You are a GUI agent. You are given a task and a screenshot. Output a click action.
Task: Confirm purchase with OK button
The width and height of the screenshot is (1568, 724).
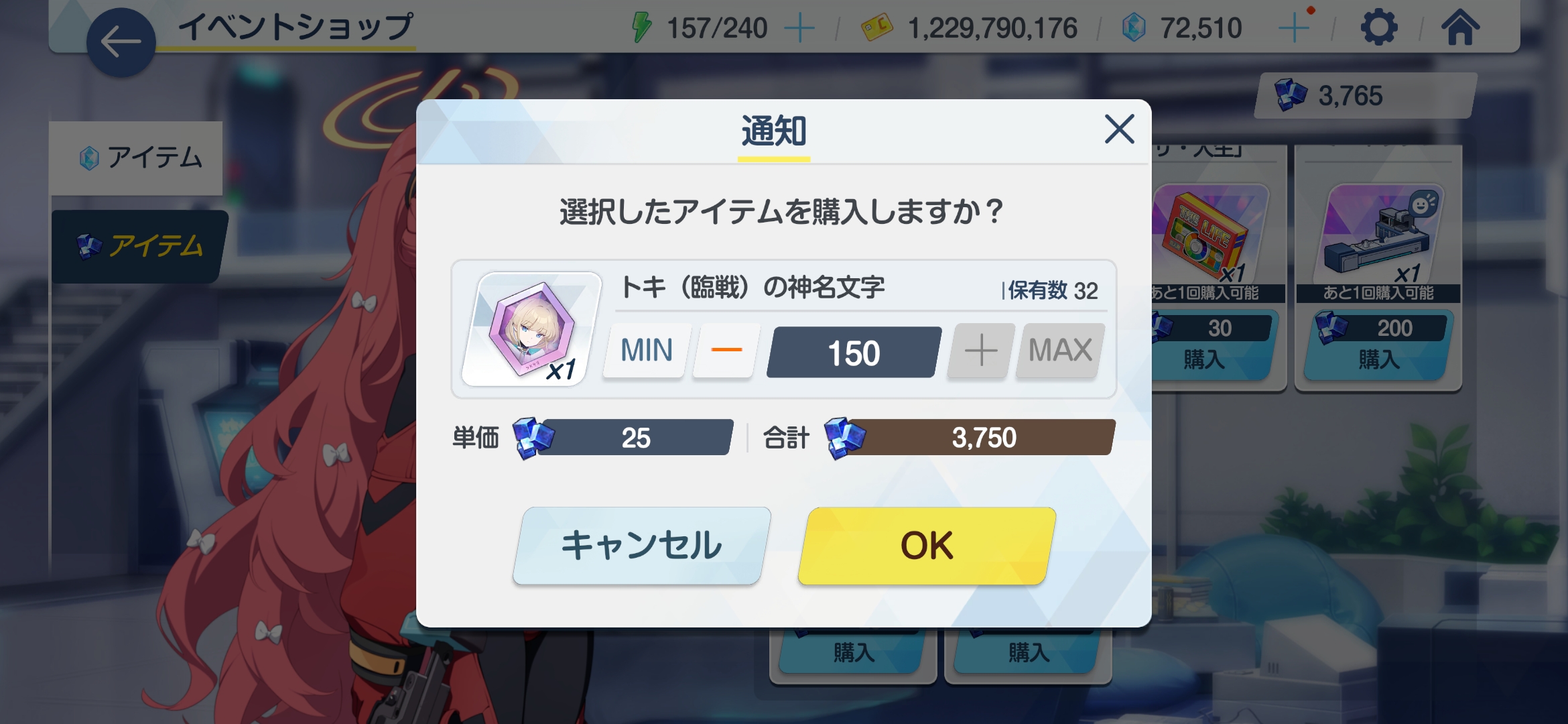tap(927, 545)
